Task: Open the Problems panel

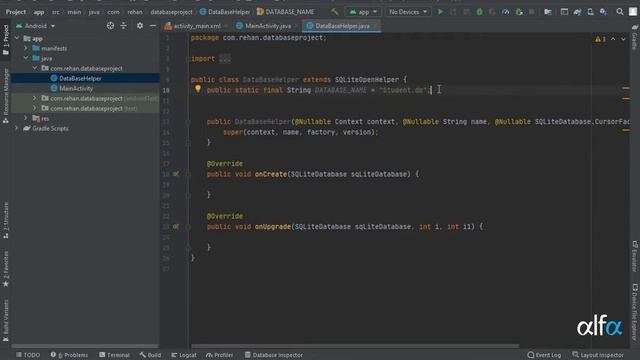Action: [69, 355]
